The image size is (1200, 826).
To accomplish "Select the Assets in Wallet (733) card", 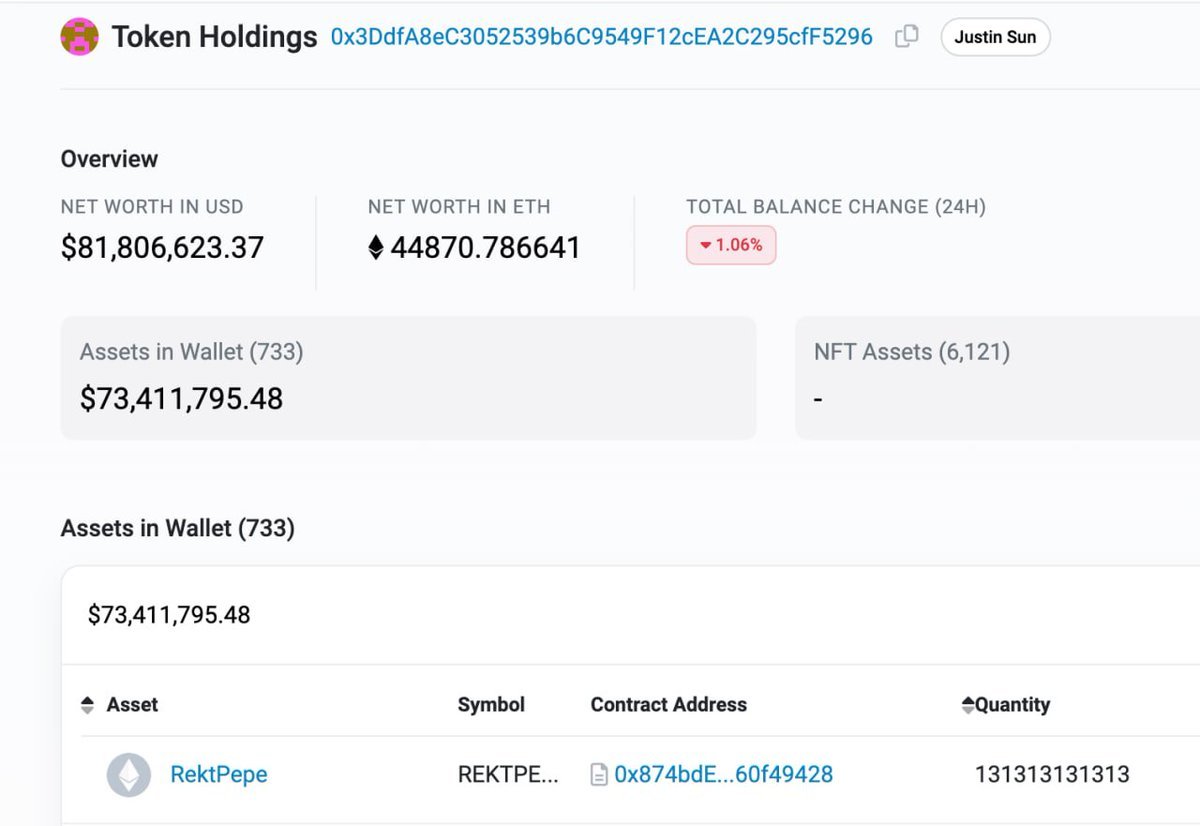I will [x=408, y=378].
